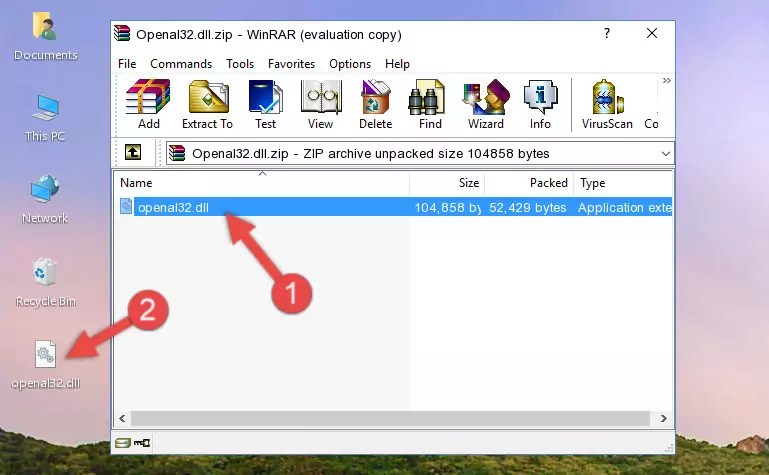
Task: Launch the Wizard tool
Action: (486, 104)
